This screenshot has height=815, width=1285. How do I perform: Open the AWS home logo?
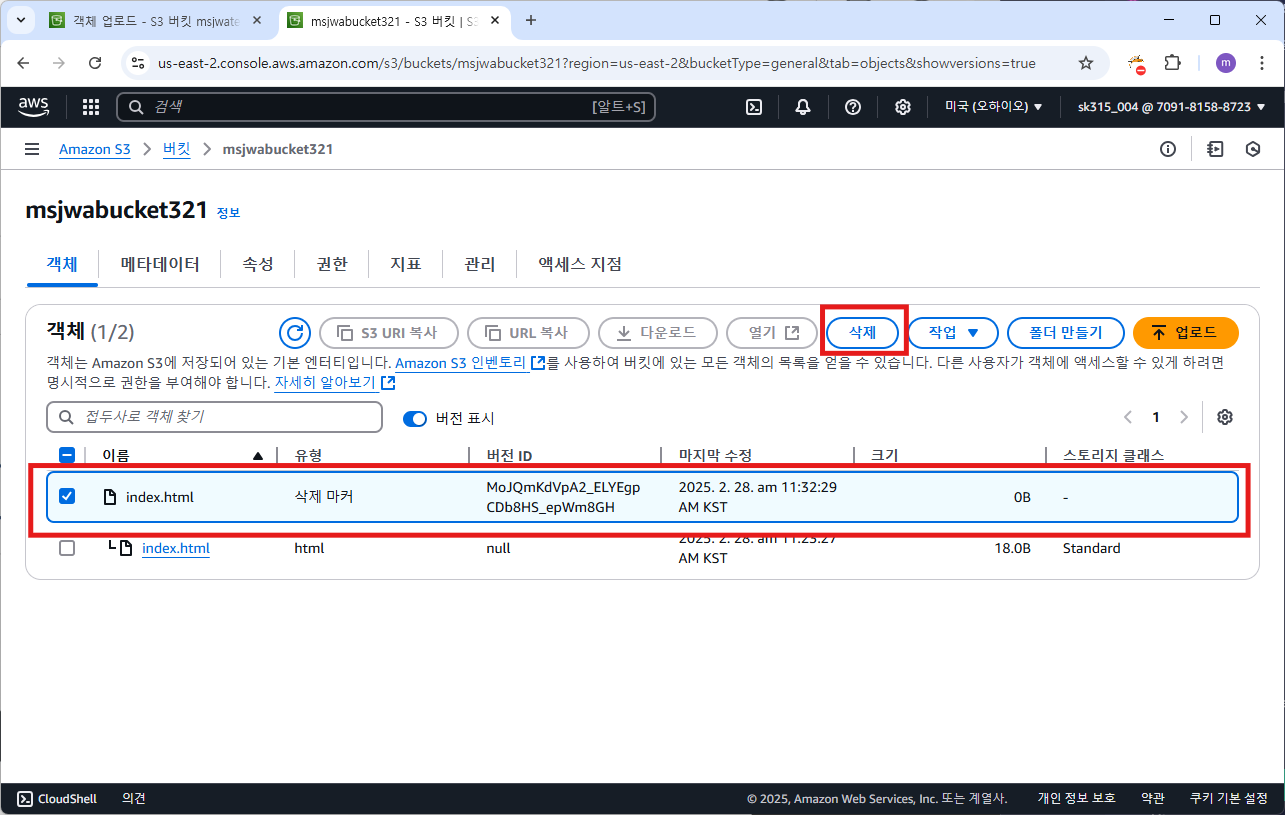[34, 107]
